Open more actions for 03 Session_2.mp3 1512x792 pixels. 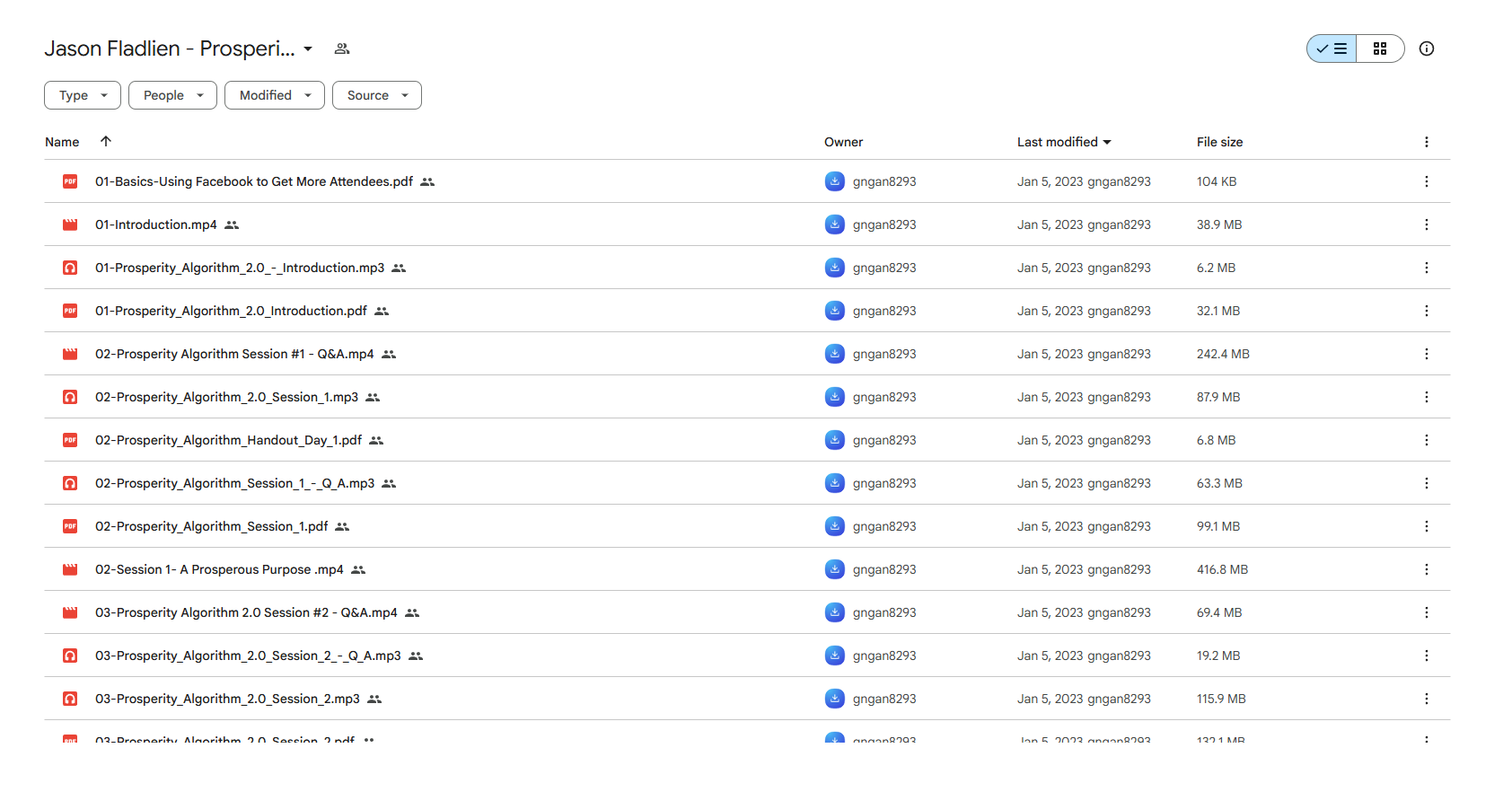pos(1426,699)
